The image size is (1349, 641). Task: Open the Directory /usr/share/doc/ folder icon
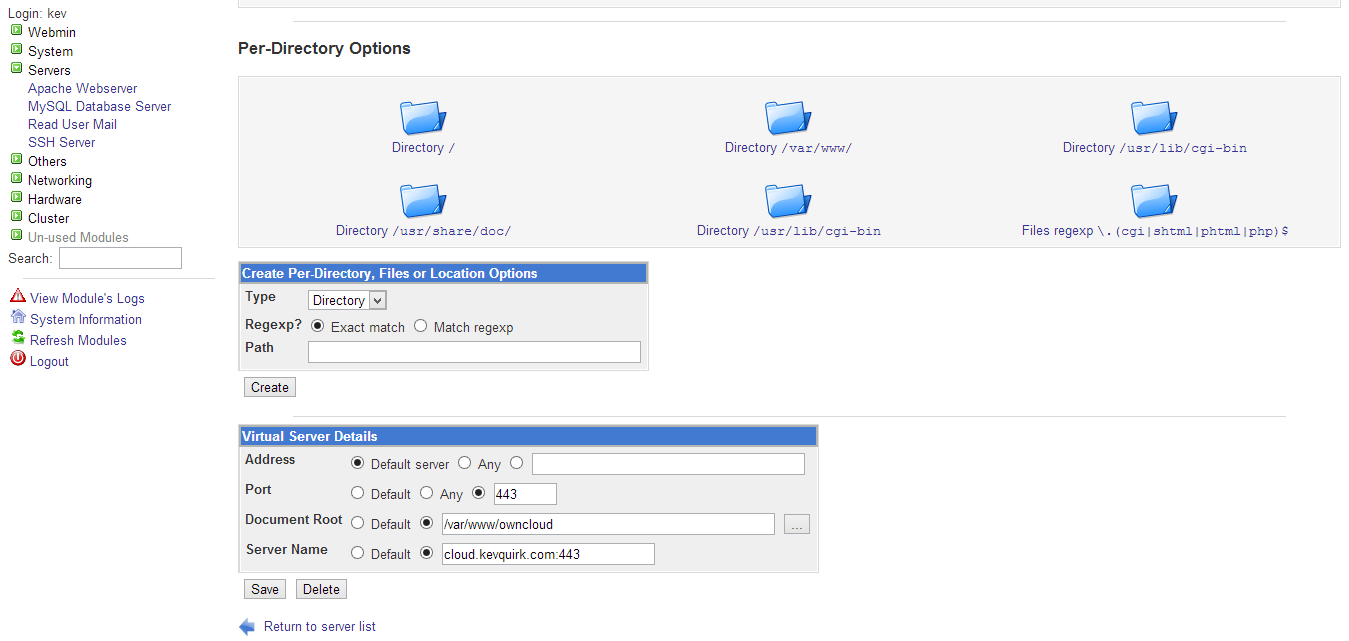click(x=423, y=200)
